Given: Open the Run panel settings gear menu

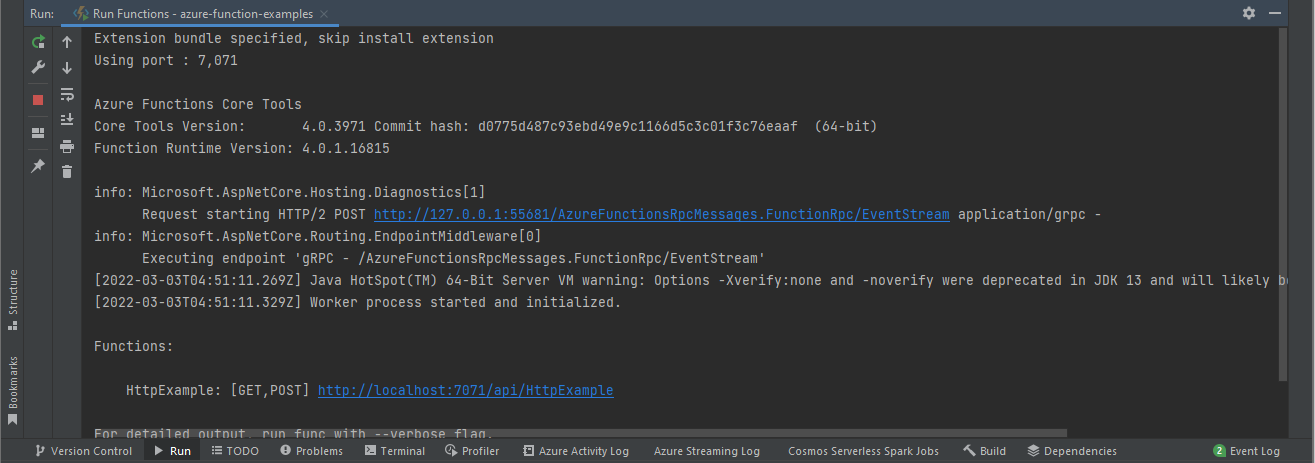Looking at the screenshot, I should point(1248,13).
